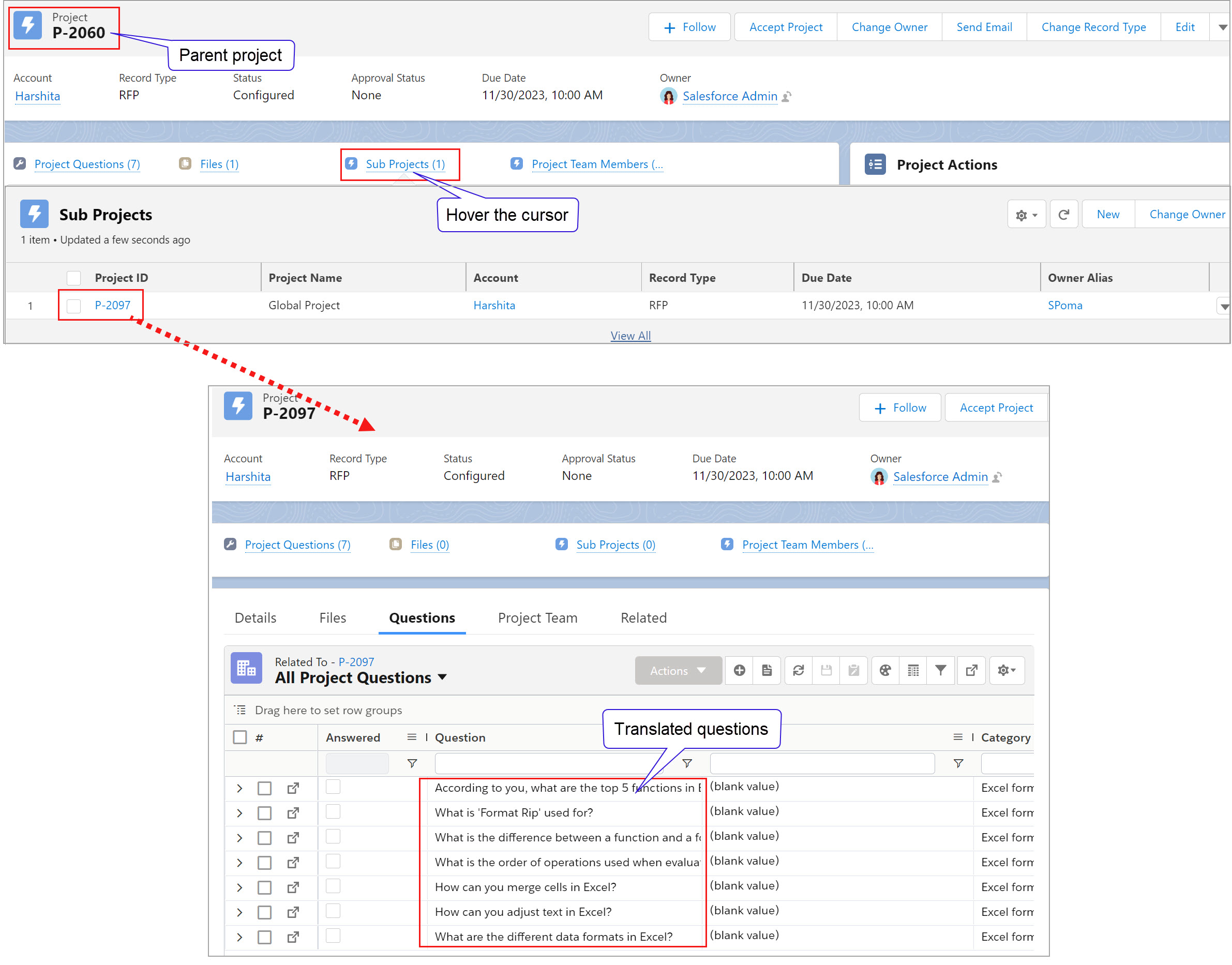This screenshot has width=1232, height=965.
Task: Toggle select-all checkbox in questions grid header
Action: [x=240, y=737]
